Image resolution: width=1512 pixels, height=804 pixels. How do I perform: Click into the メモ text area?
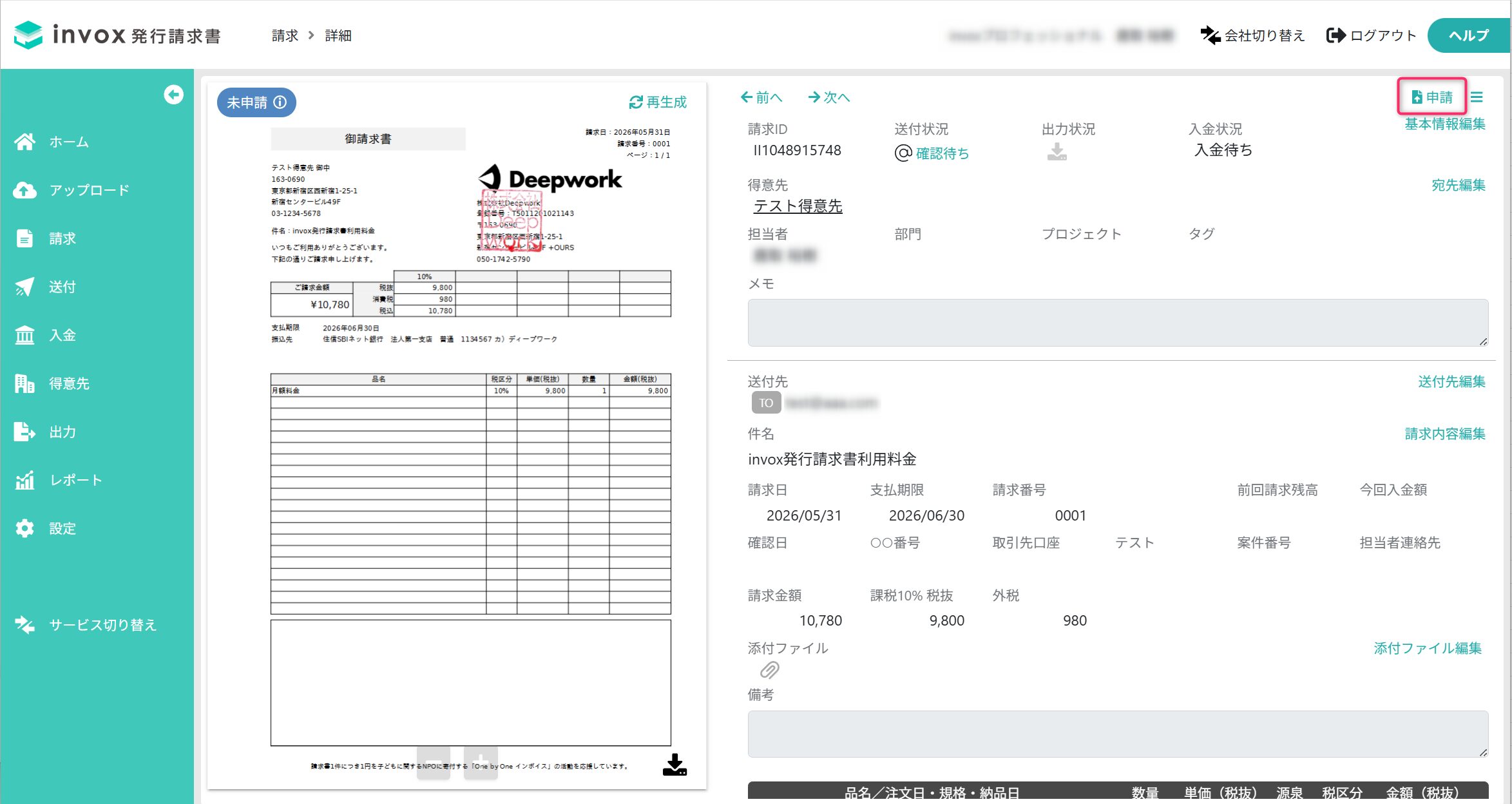[x=1118, y=323]
